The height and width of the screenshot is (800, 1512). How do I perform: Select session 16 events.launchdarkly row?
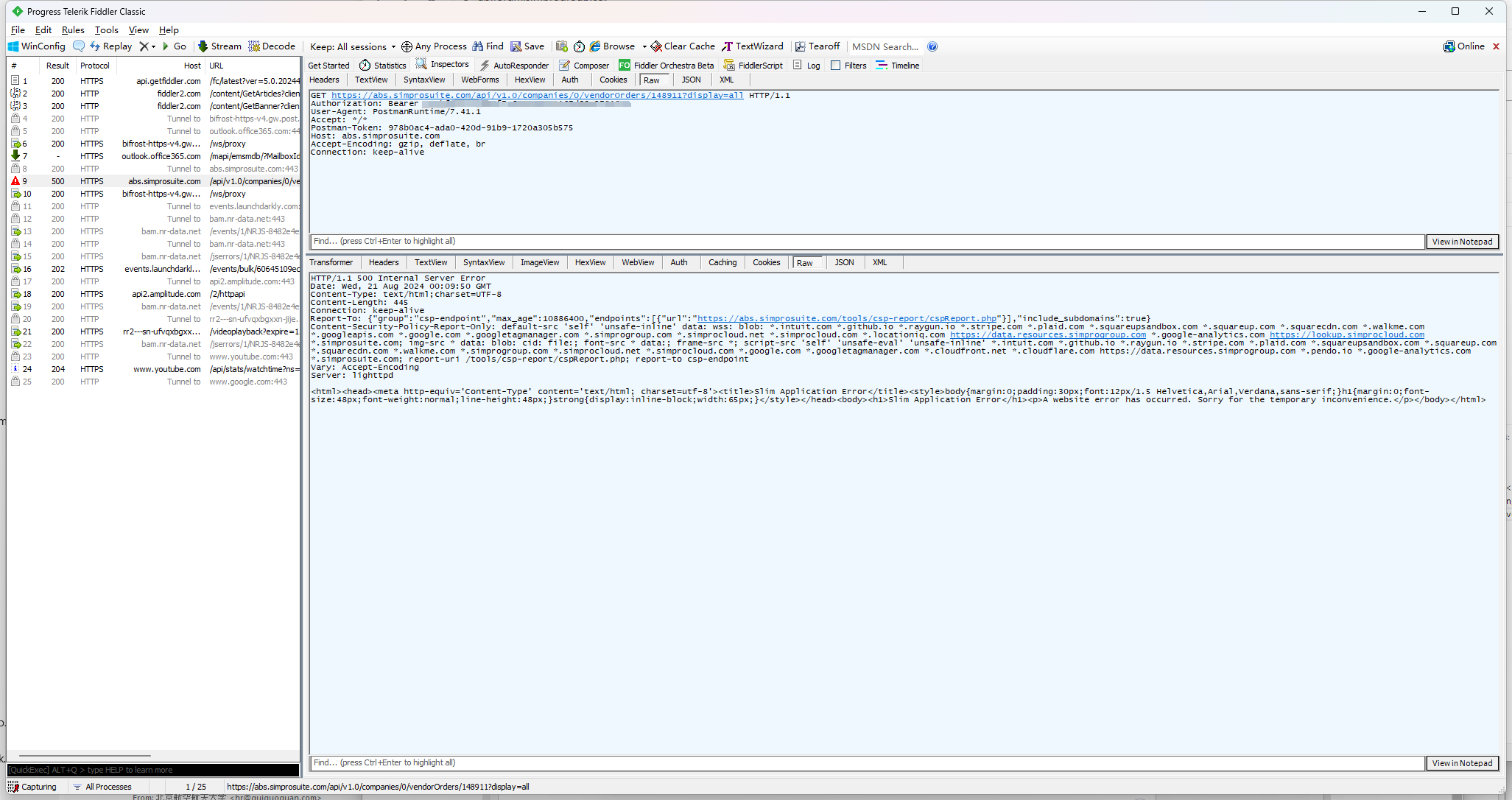point(154,269)
